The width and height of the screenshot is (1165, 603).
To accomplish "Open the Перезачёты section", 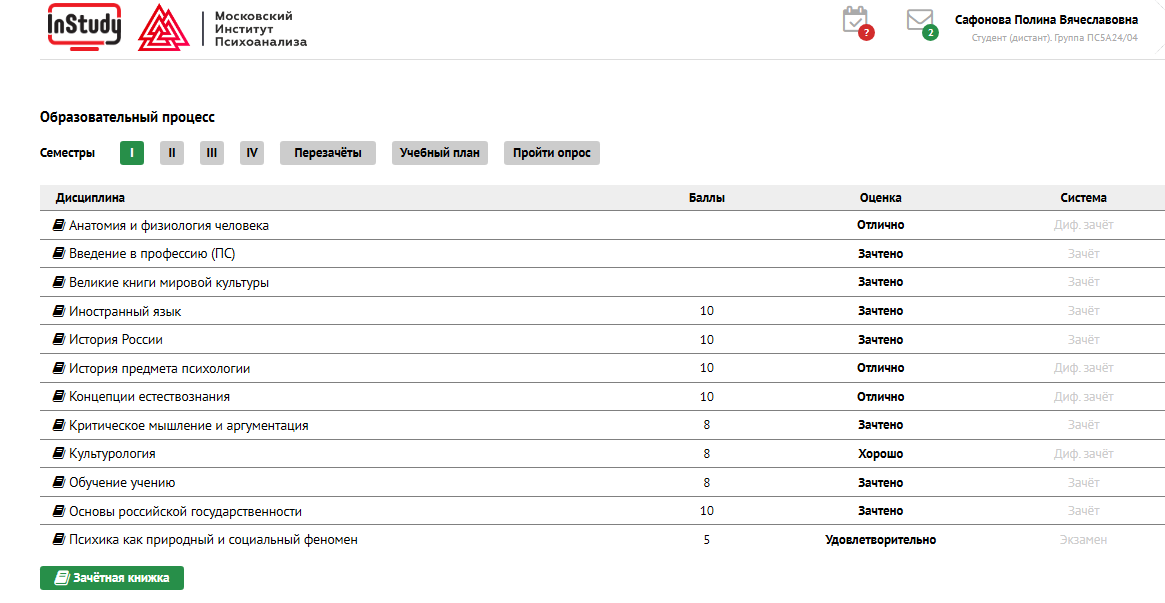I will click(x=328, y=153).
